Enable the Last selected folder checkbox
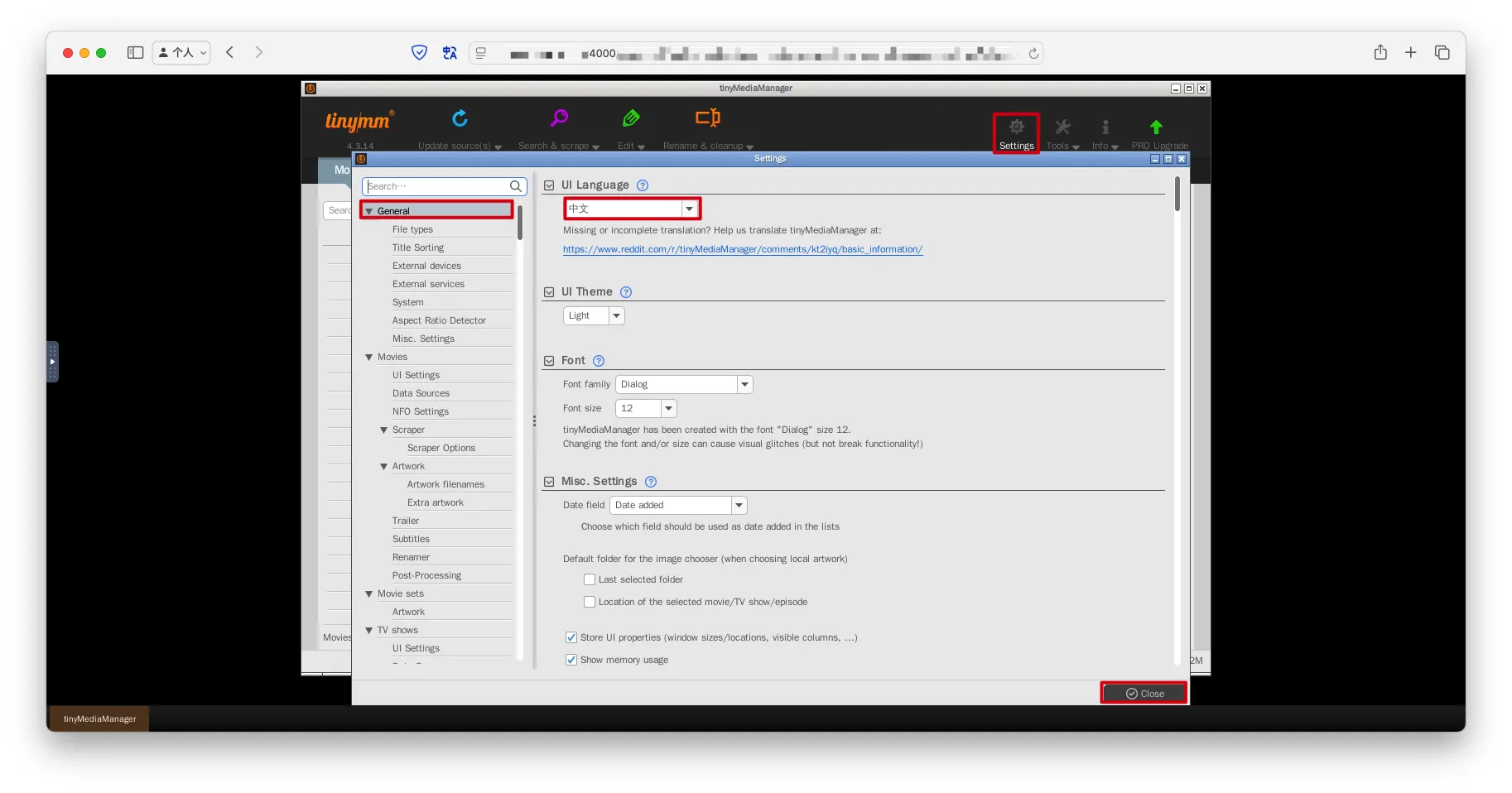 click(x=590, y=579)
